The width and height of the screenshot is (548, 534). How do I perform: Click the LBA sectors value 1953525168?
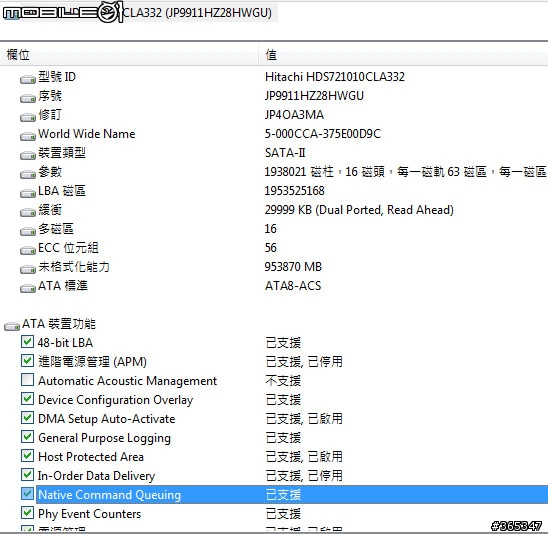[295, 191]
